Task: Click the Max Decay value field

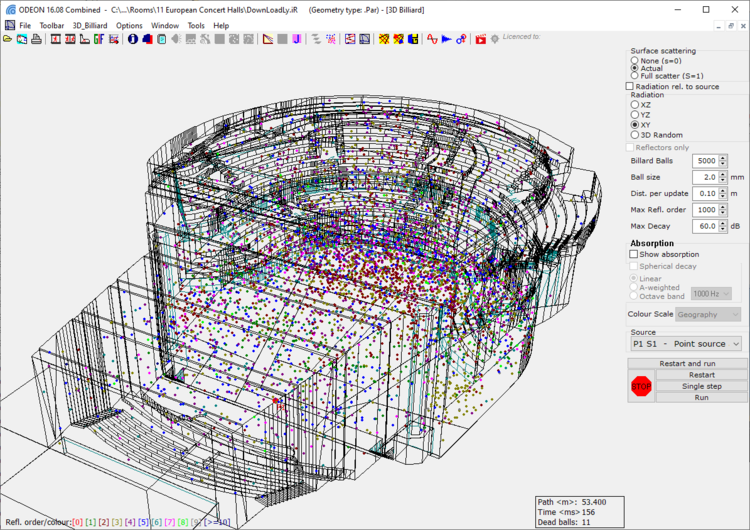Action: click(x=703, y=226)
